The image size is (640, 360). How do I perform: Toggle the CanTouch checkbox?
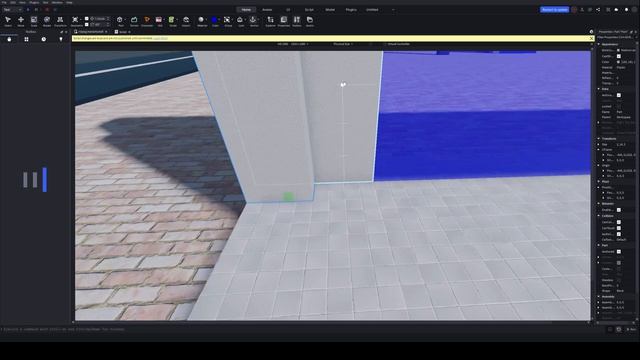point(619,228)
